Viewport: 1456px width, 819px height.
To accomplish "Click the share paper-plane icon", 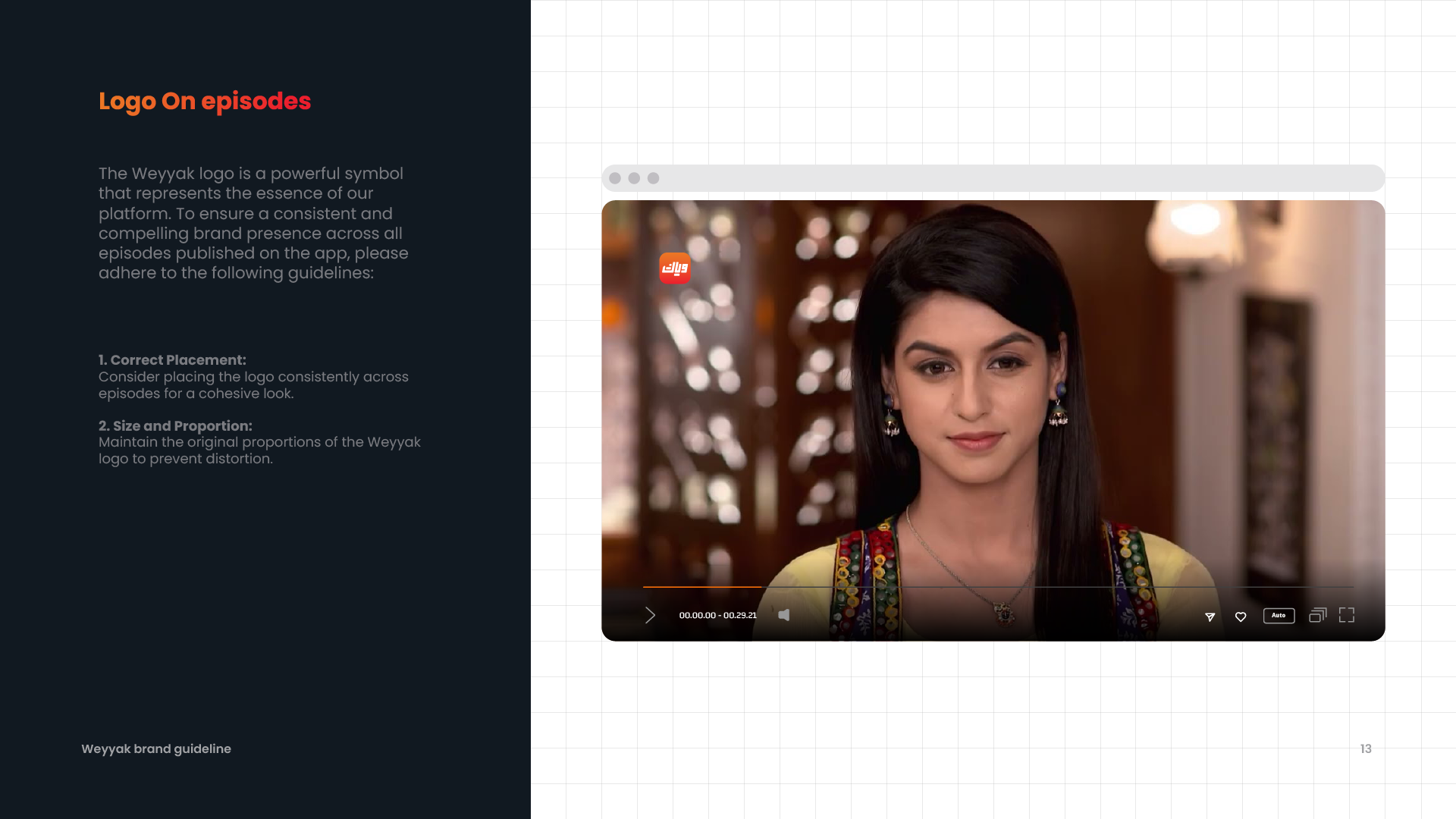I will point(1210,617).
